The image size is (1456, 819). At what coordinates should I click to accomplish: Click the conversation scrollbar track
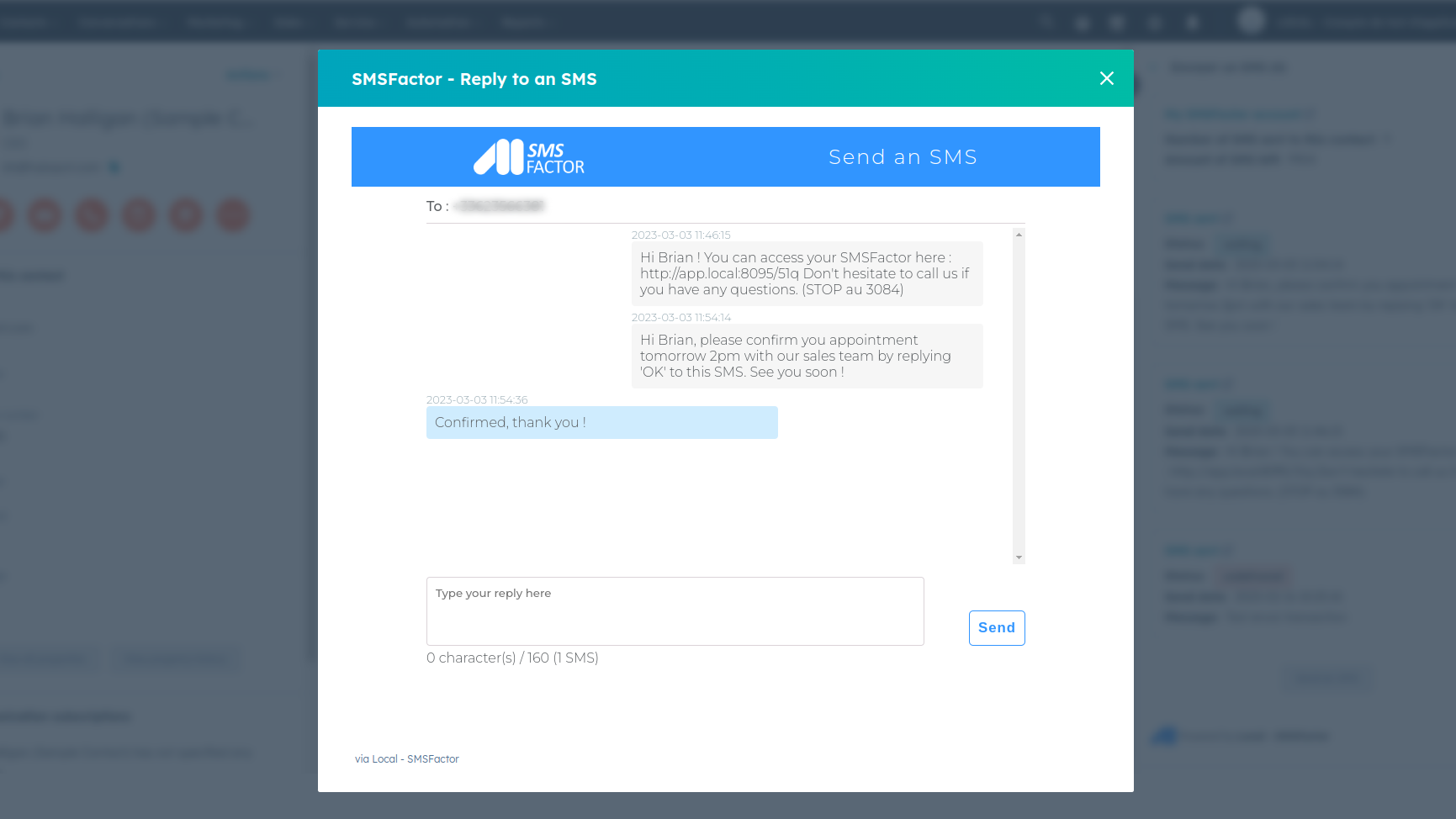tap(1019, 395)
